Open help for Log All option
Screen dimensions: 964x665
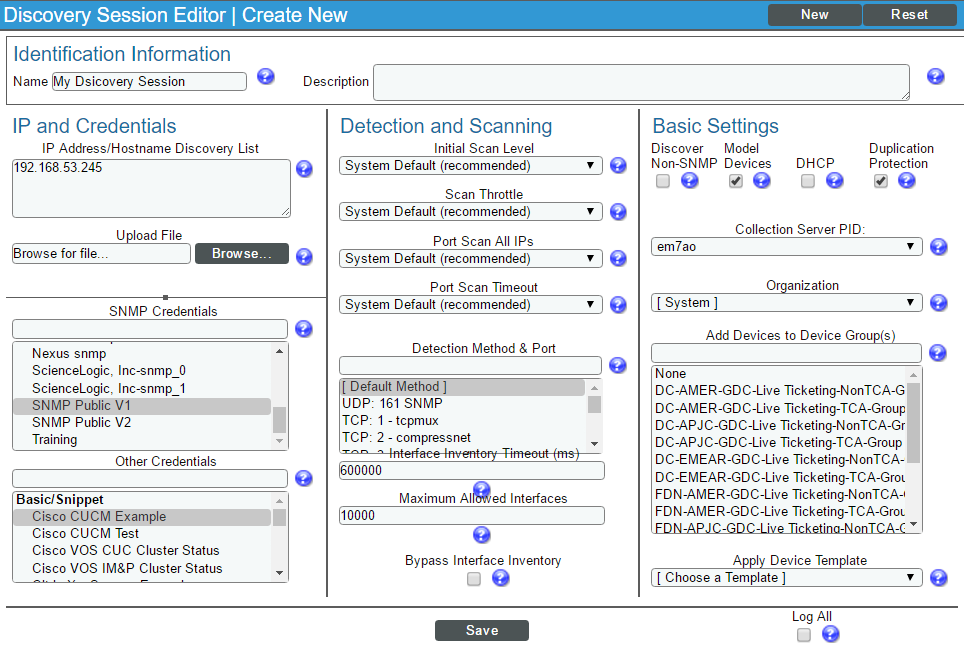pos(831,634)
